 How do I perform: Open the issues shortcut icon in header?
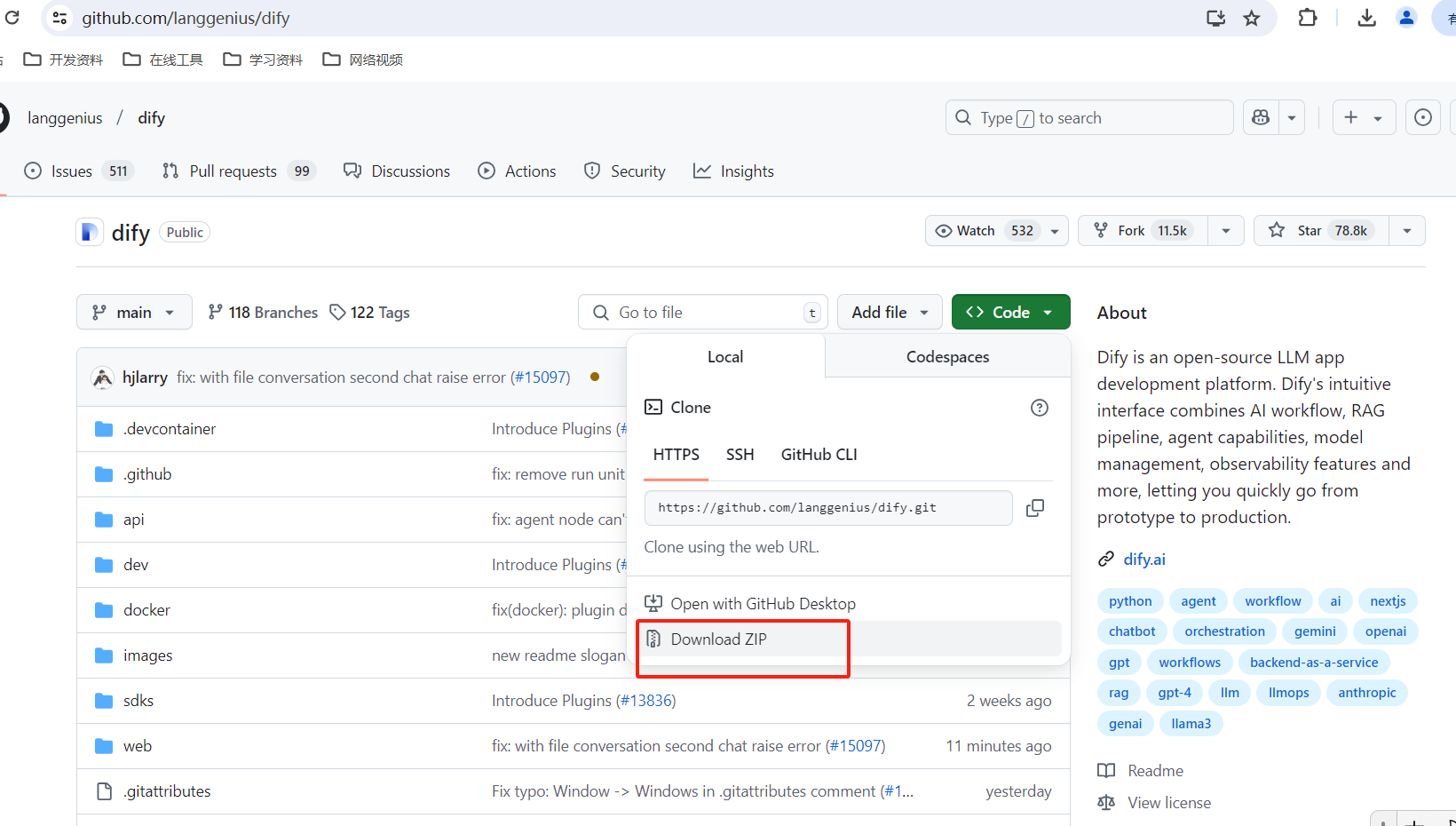point(1423,117)
